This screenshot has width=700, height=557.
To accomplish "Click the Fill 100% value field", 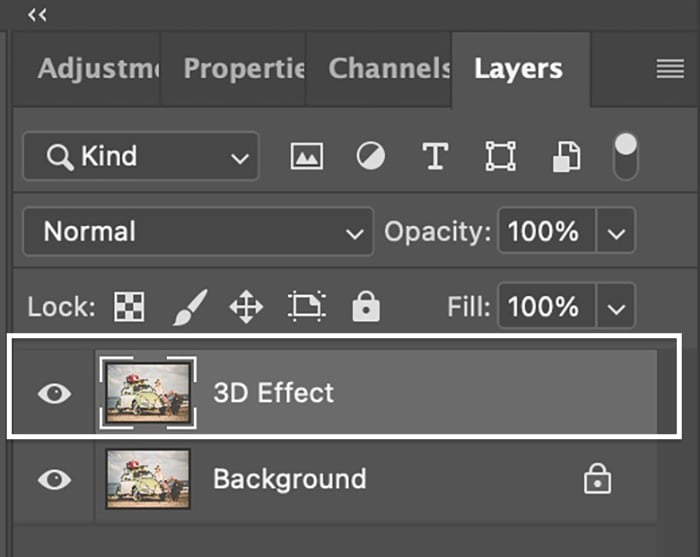I will 547,306.
